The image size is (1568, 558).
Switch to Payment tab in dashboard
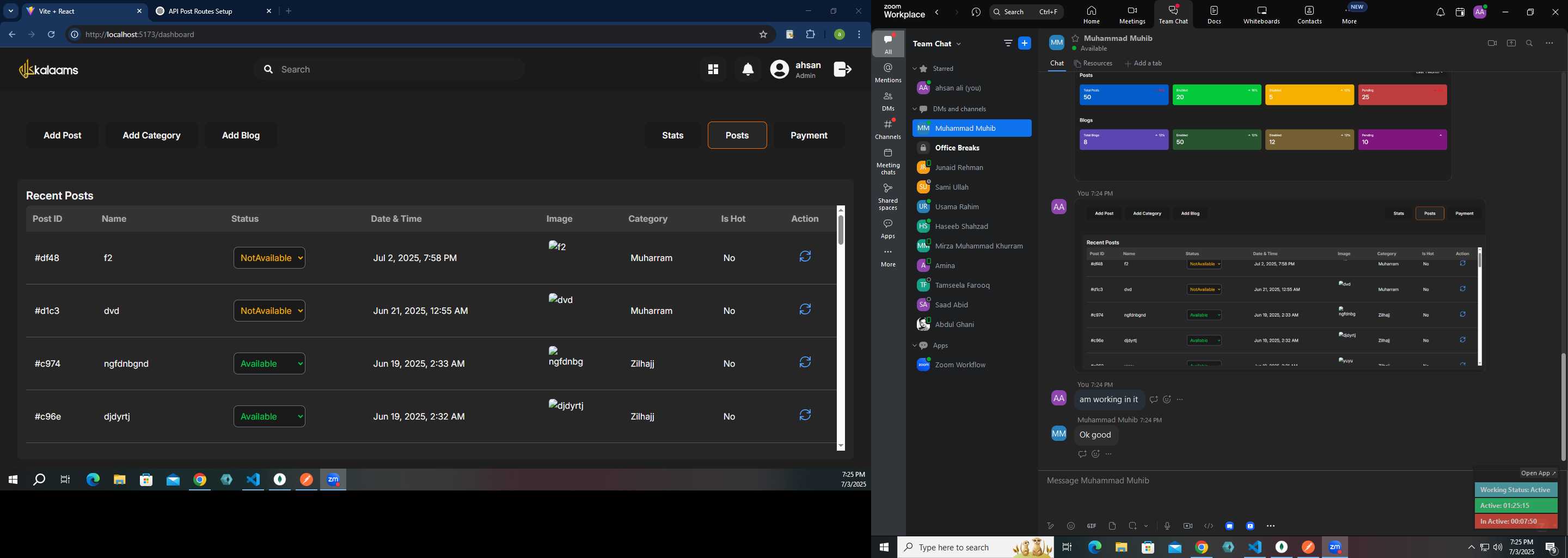click(x=809, y=135)
